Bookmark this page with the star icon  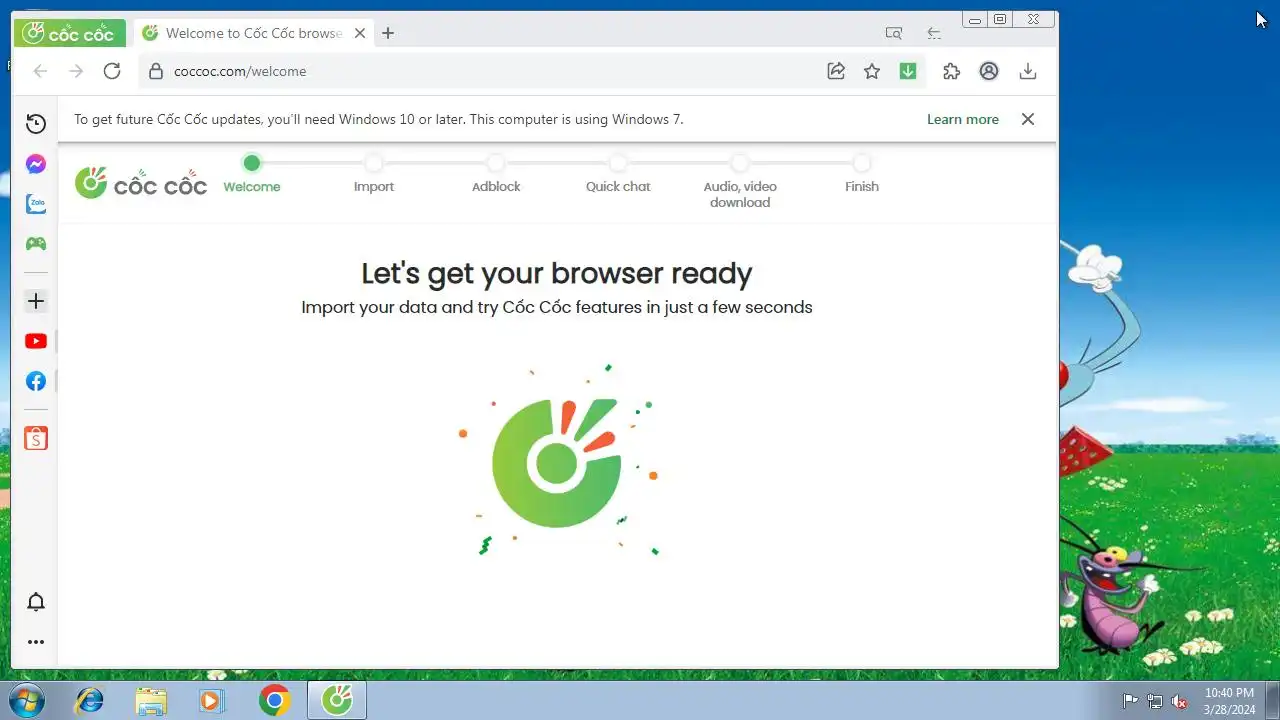tap(872, 71)
